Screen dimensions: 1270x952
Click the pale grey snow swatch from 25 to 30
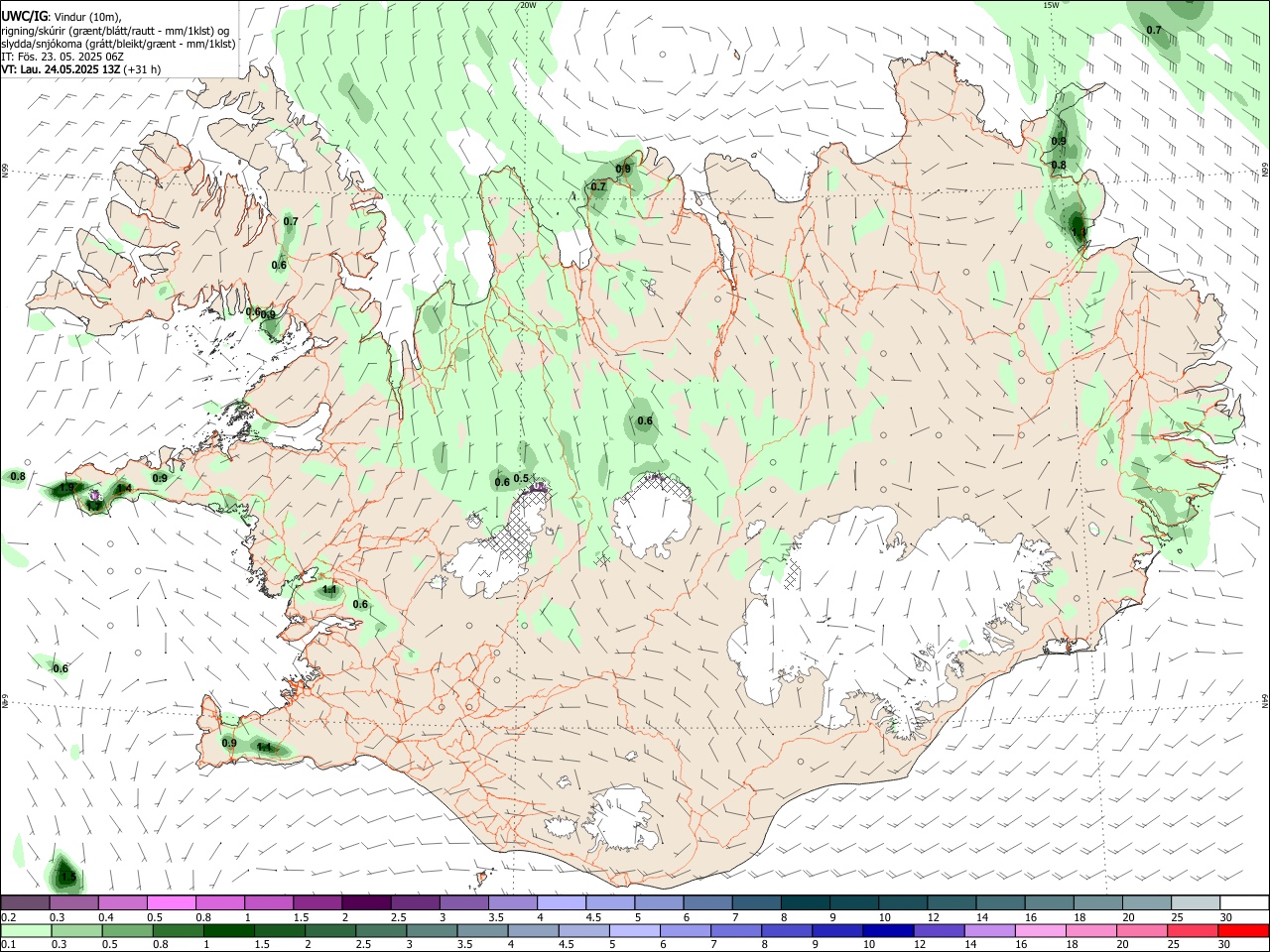(x=1196, y=902)
